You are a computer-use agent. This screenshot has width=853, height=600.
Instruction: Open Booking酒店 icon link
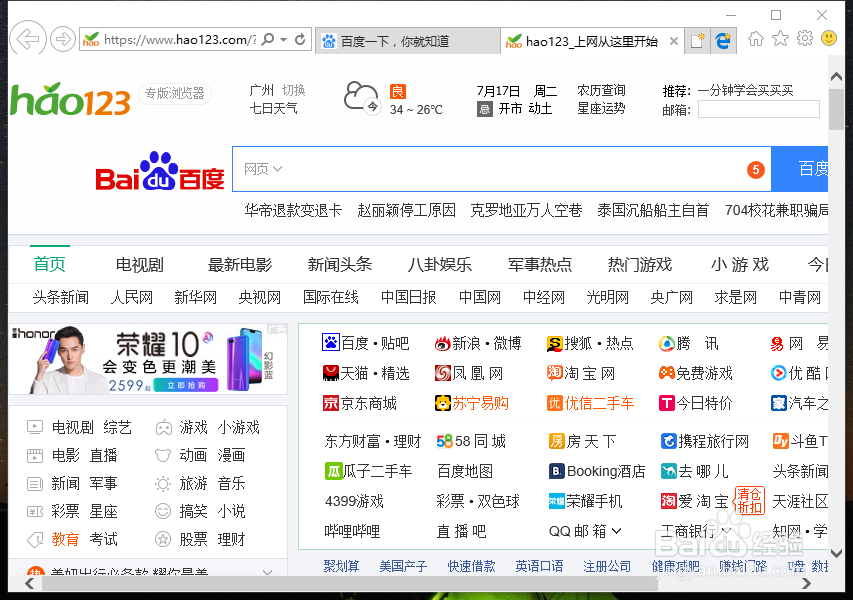[556, 471]
